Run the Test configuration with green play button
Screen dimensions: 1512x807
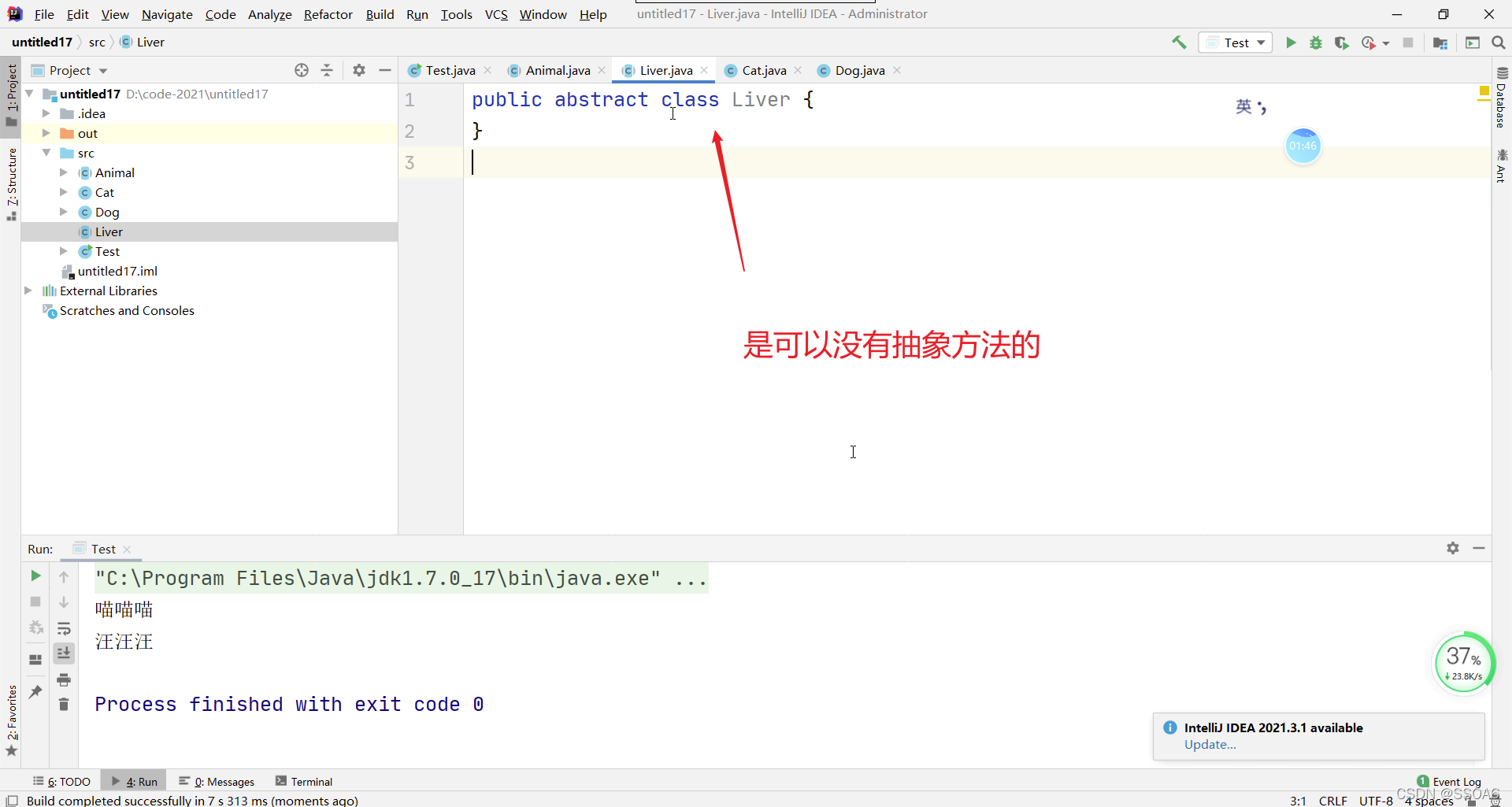[x=1291, y=43]
